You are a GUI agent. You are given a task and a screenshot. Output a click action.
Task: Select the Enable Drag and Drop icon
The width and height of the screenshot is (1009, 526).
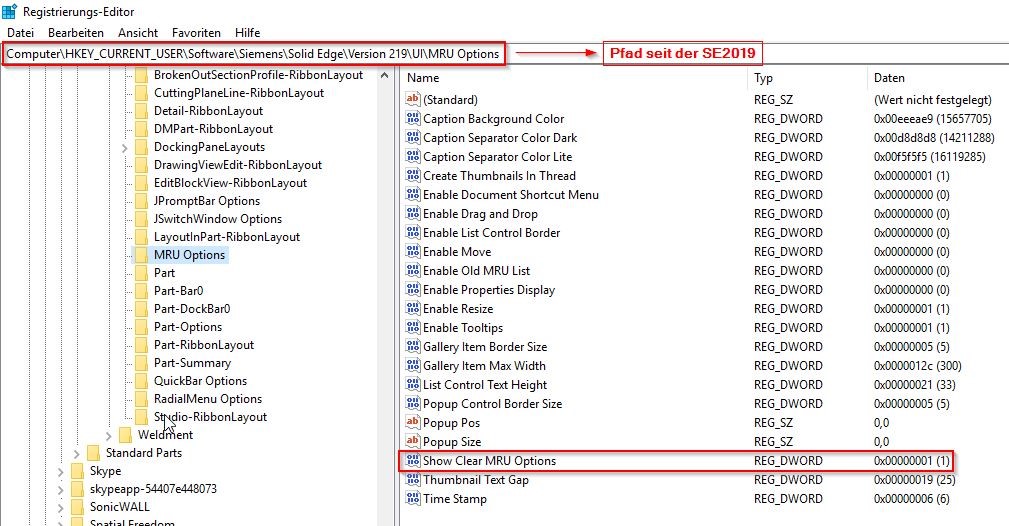pyautogui.click(x=412, y=213)
